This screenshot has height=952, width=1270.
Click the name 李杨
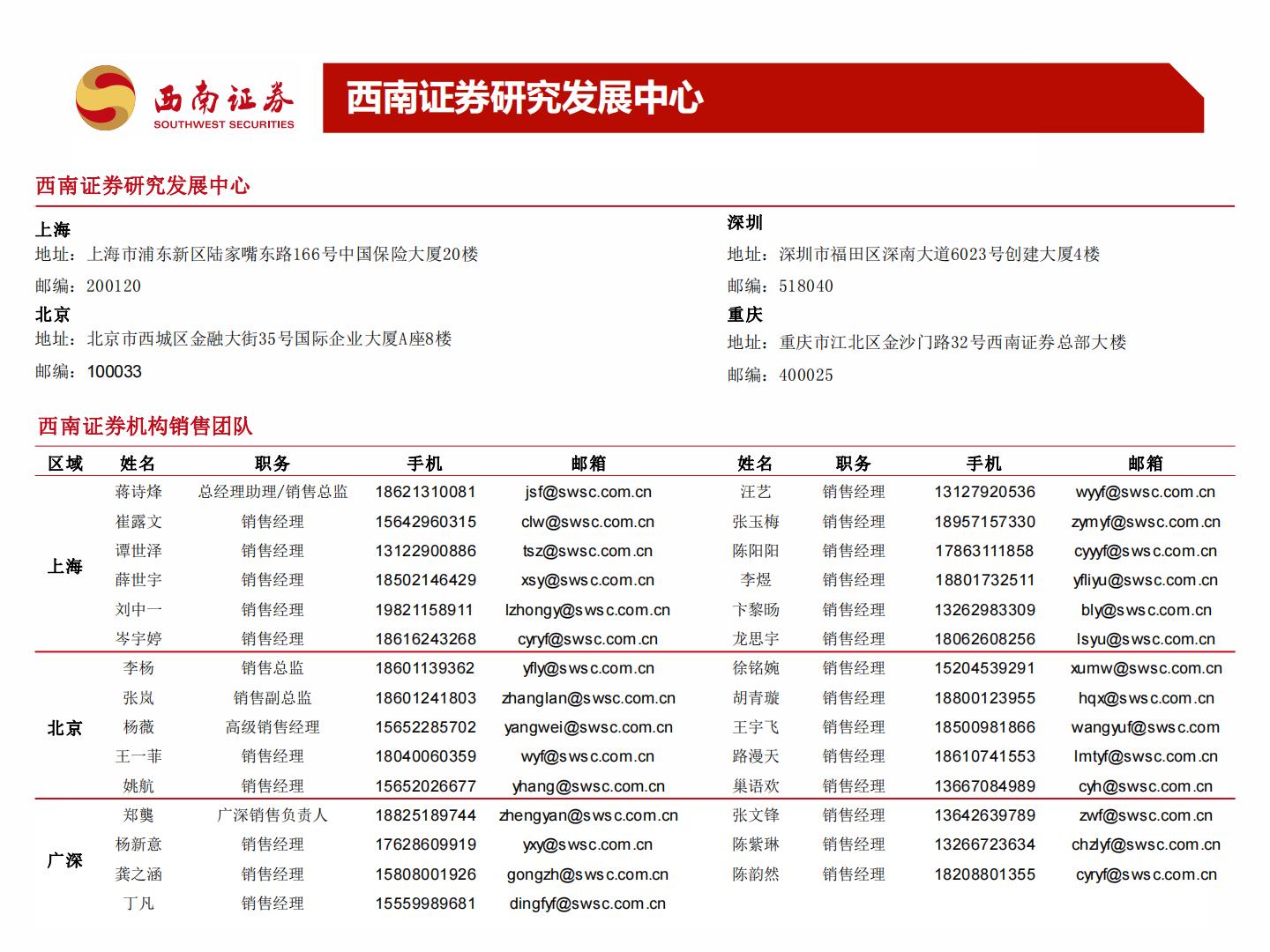138,668
